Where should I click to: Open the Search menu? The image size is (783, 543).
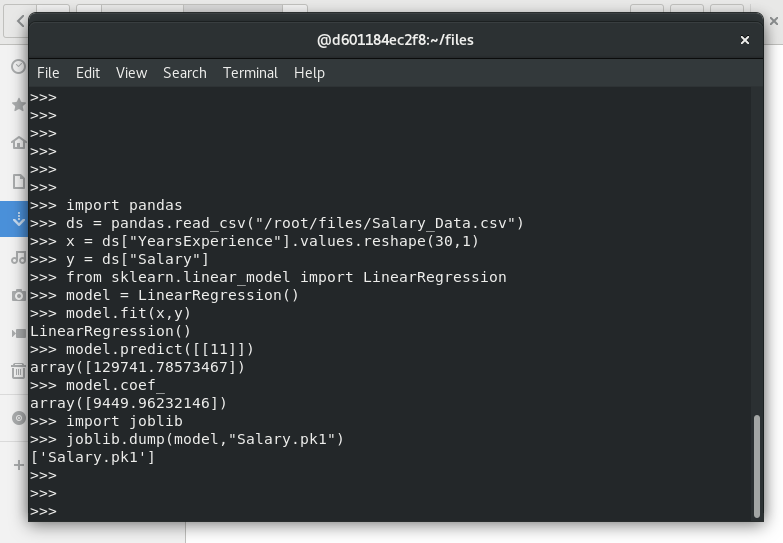pos(185,73)
